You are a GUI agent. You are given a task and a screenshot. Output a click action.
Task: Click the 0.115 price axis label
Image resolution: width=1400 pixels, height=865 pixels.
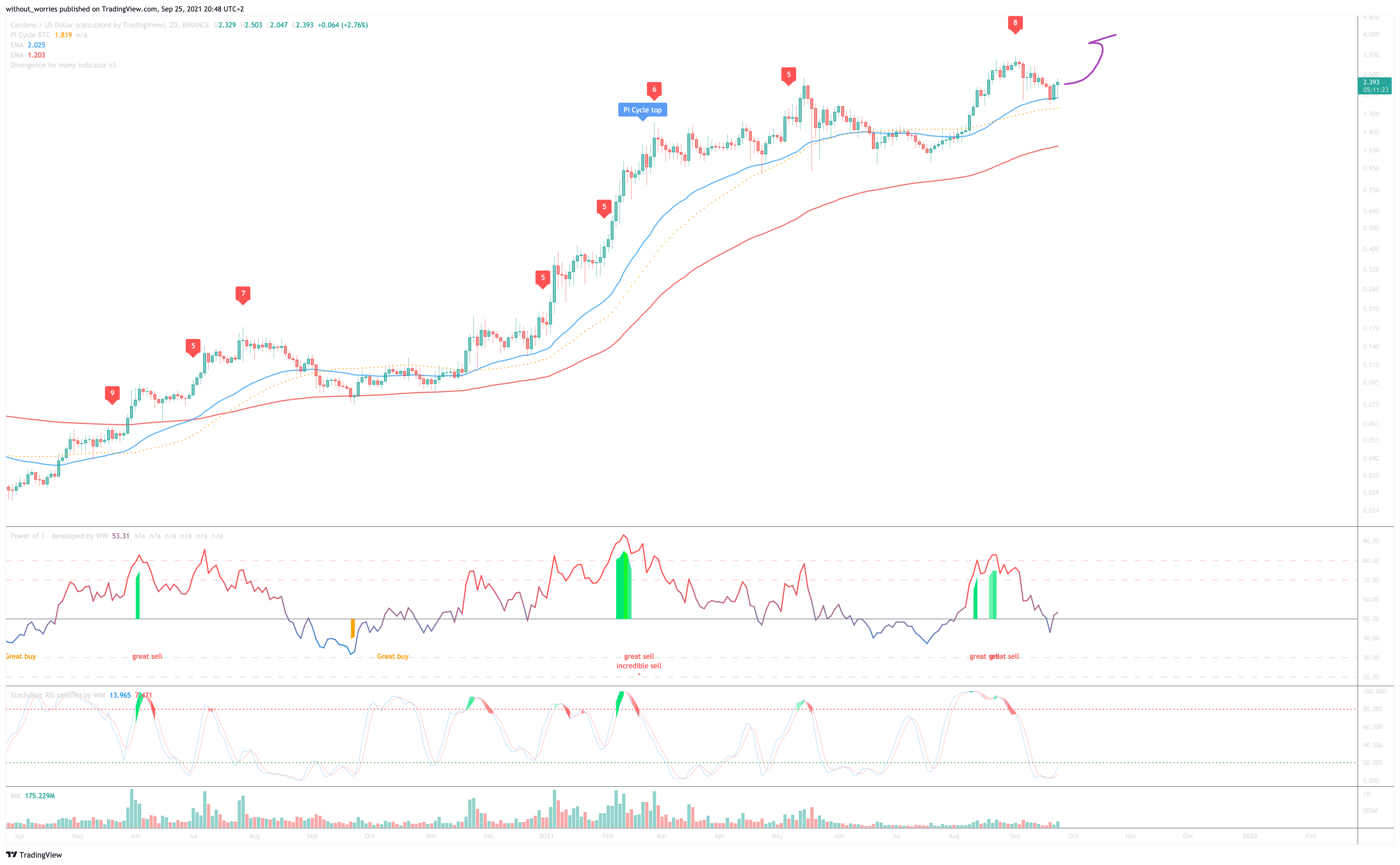[x=1371, y=365]
